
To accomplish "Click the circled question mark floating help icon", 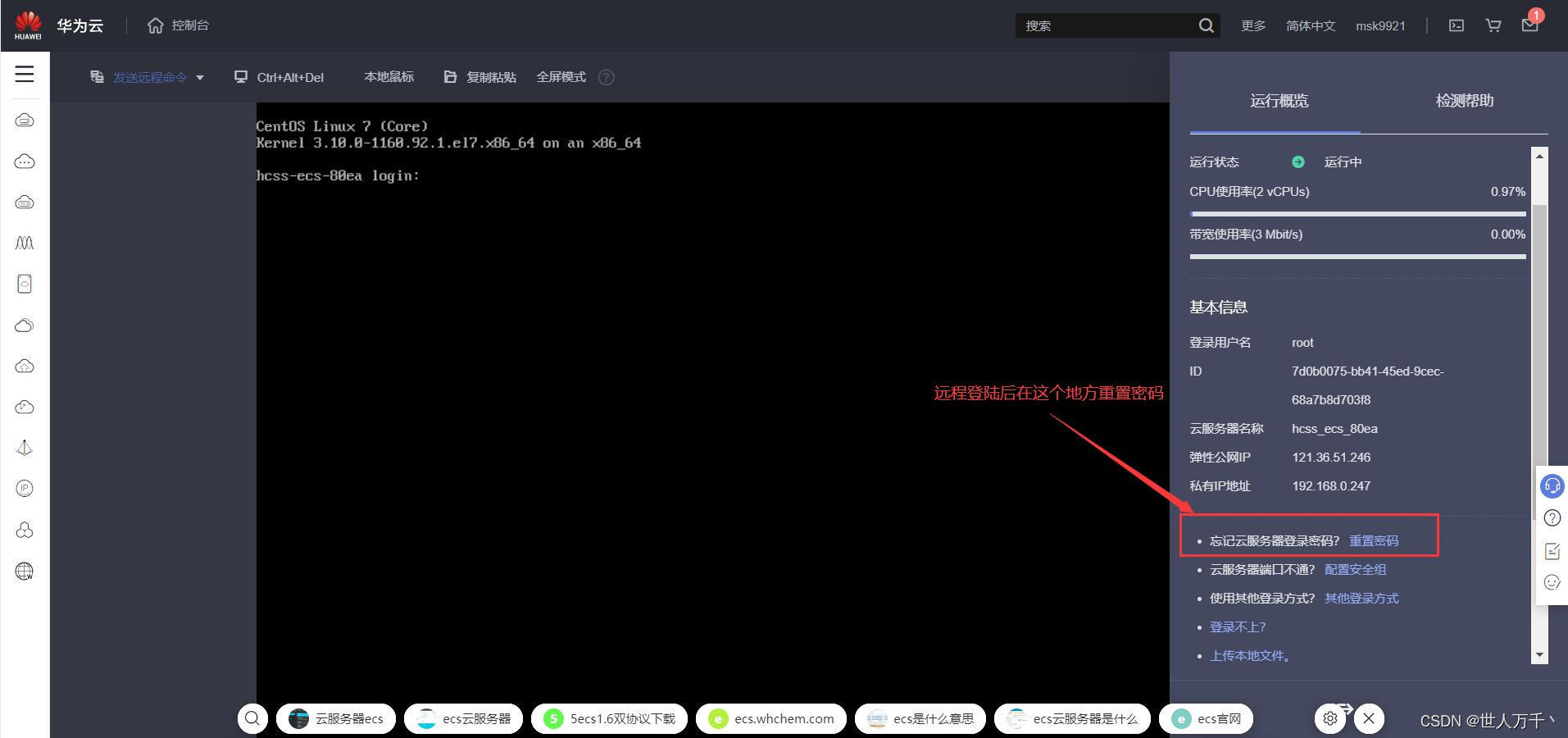I will click(x=1552, y=518).
